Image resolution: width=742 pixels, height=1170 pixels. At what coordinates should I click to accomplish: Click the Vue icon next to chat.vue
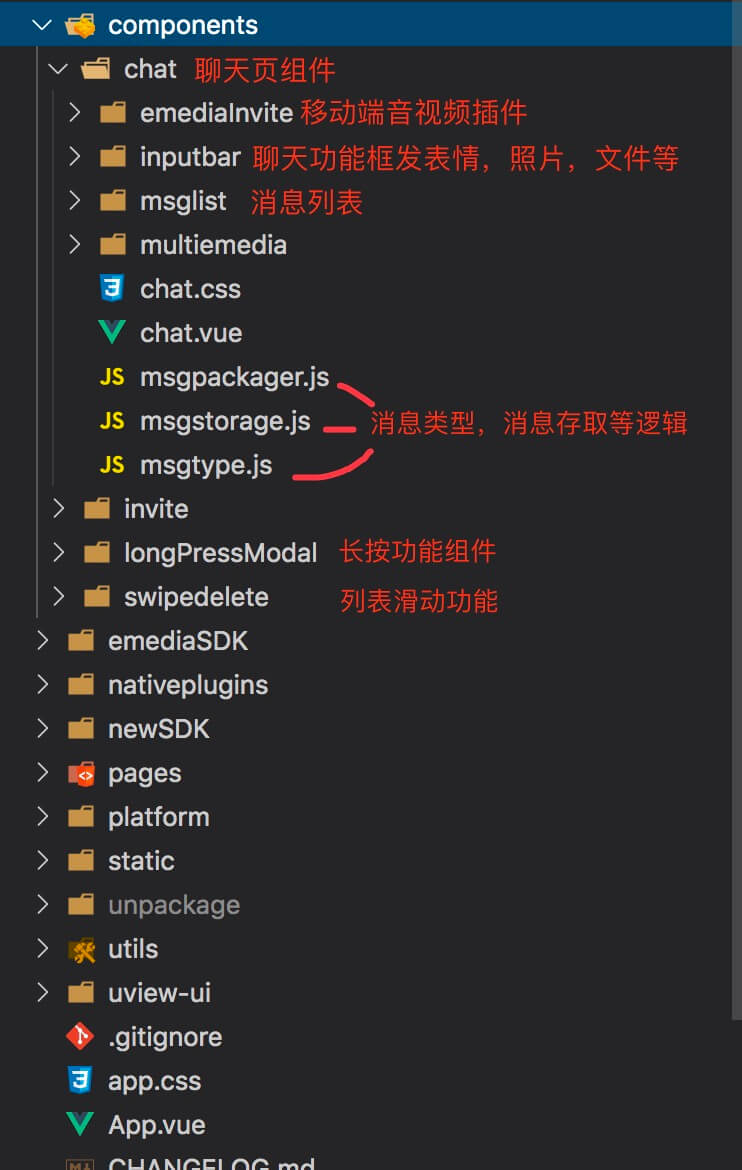point(112,333)
